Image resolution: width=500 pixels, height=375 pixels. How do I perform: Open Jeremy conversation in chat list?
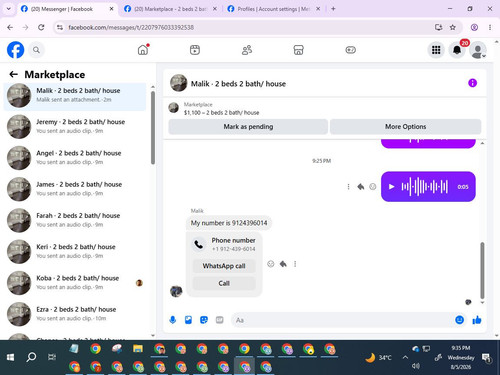point(75,126)
